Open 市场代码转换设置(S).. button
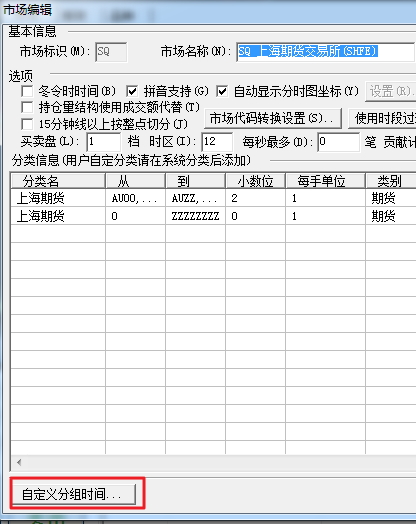 (273, 118)
